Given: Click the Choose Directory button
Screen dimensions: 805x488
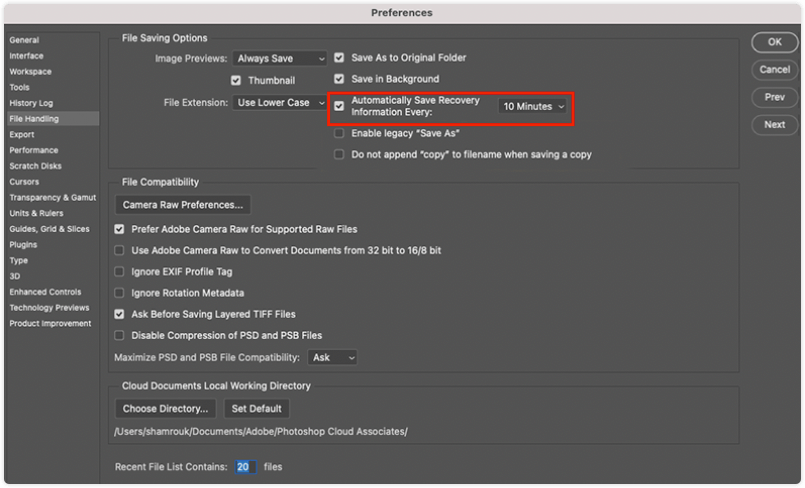Looking at the screenshot, I should [x=165, y=408].
